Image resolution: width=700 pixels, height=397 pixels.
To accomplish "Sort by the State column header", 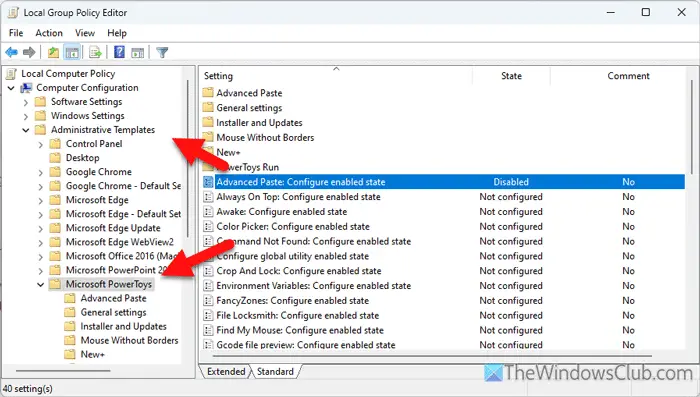I will tap(511, 76).
